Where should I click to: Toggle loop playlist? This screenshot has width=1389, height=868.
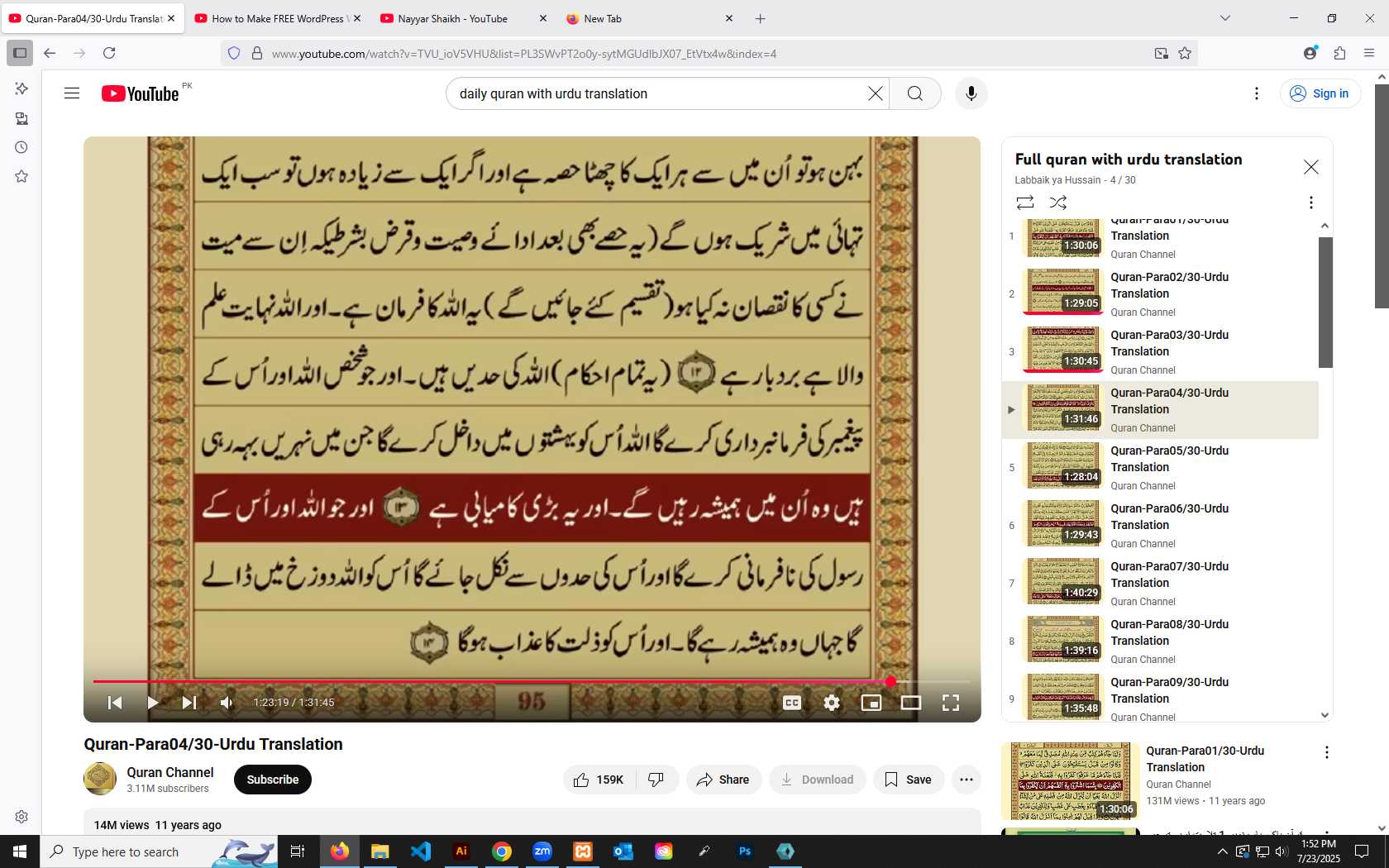[1025, 203]
